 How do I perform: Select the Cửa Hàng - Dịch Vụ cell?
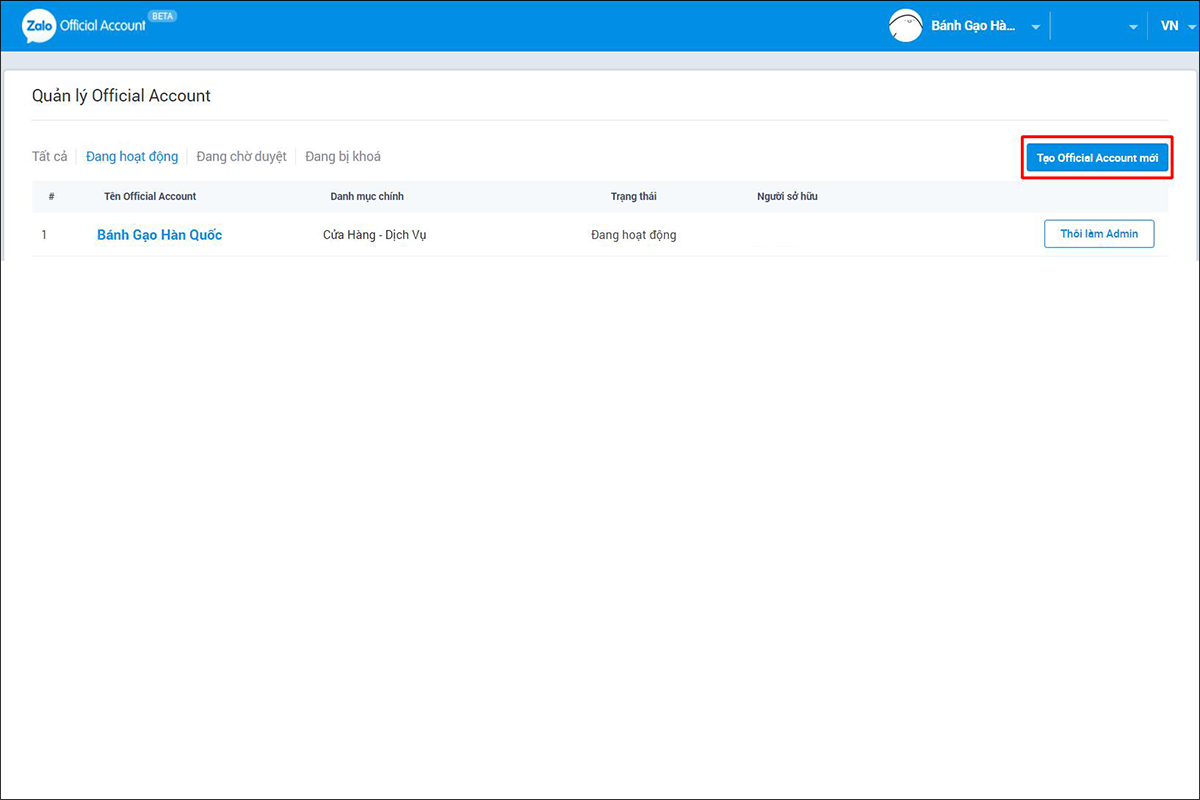point(375,236)
